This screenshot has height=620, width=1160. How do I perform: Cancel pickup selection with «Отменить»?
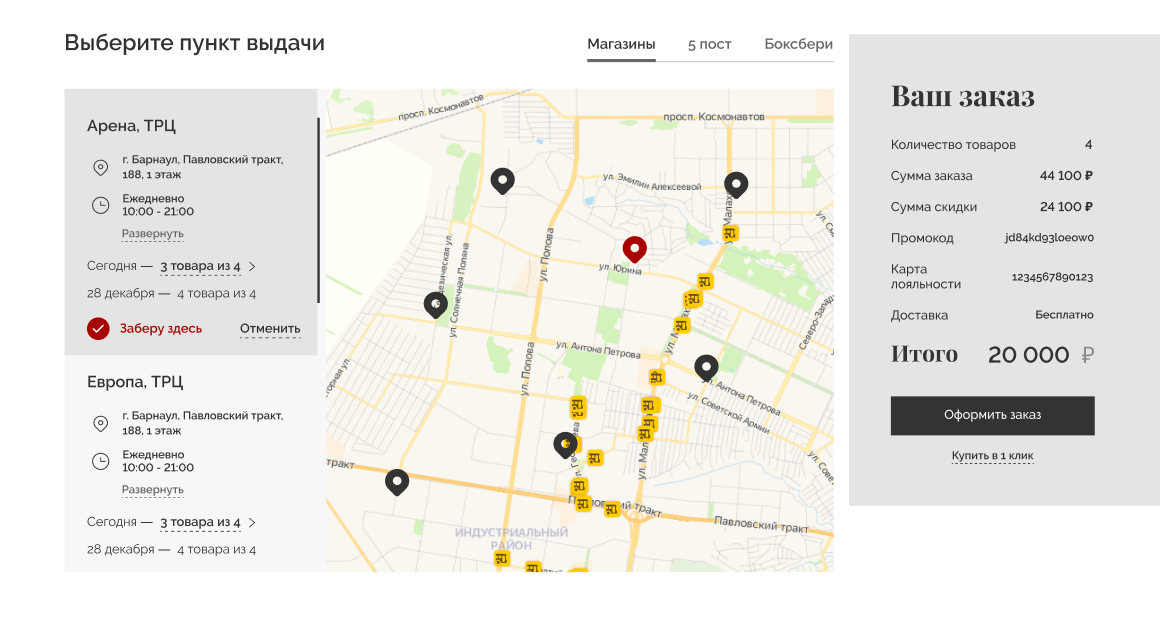(270, 329)
